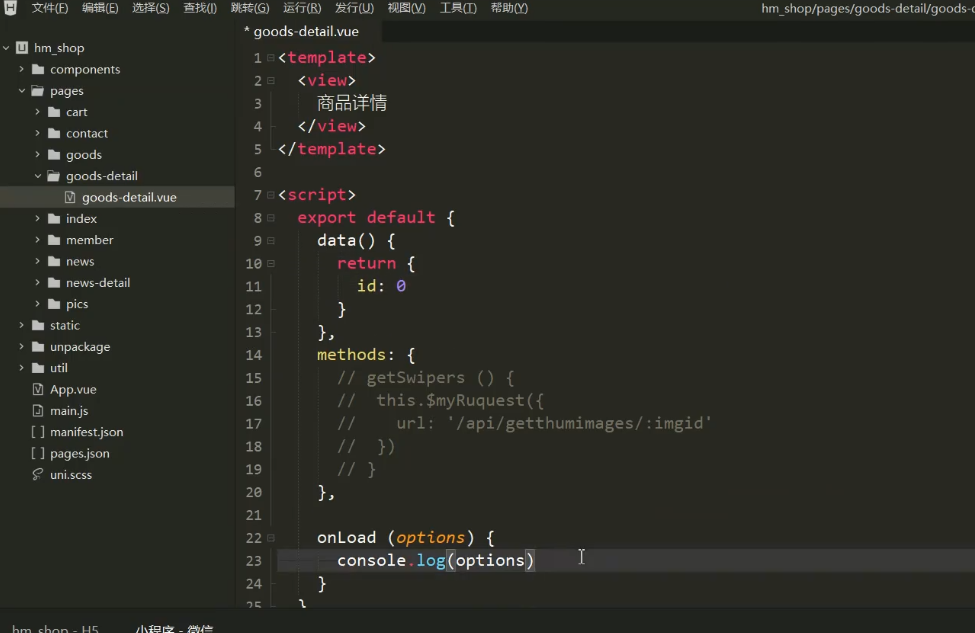Open the 帮助(Y) menu
This screenshot has height=633, width=975.
click(509, 8)
